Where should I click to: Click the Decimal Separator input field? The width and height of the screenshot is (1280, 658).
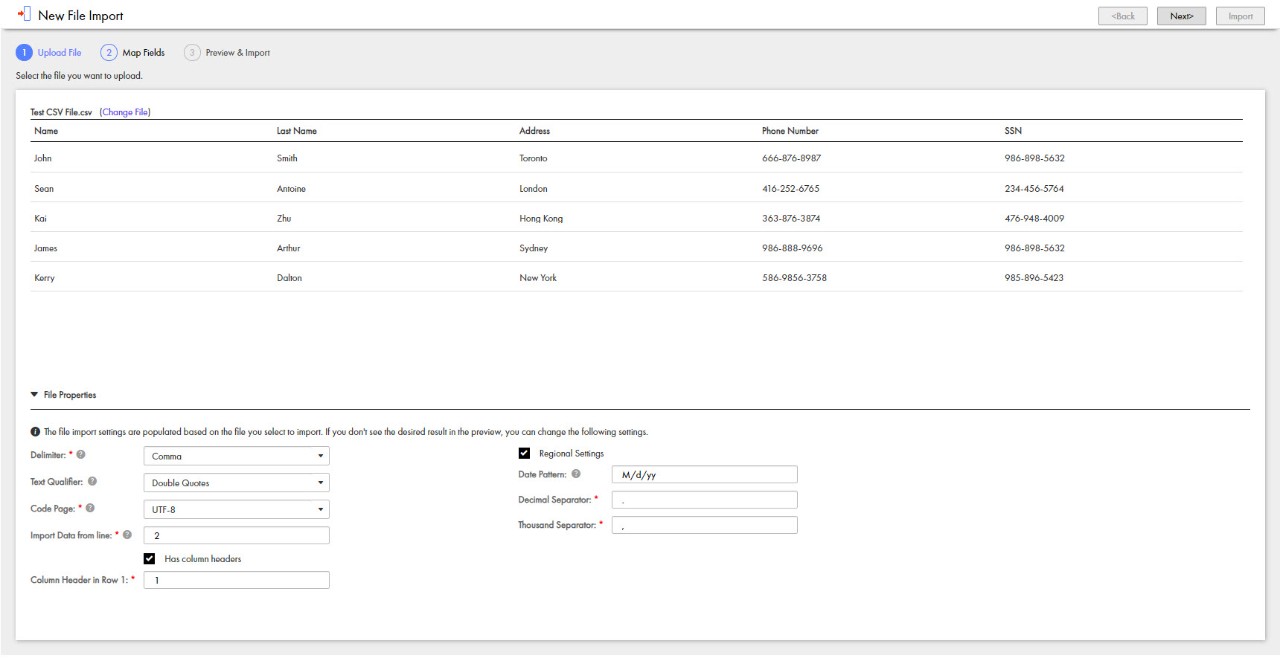pos(704,500)
